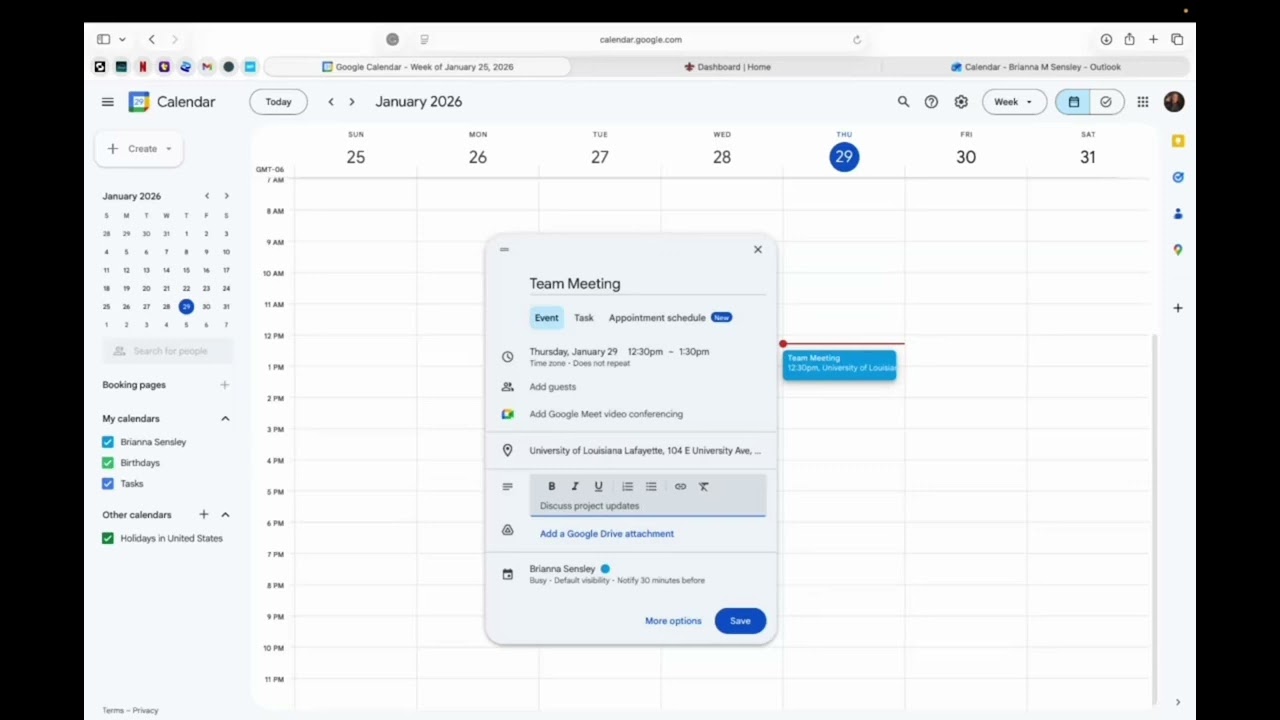Insert a link in description
The height and width of the screenshot is (720, 1280).
[680, 486]
